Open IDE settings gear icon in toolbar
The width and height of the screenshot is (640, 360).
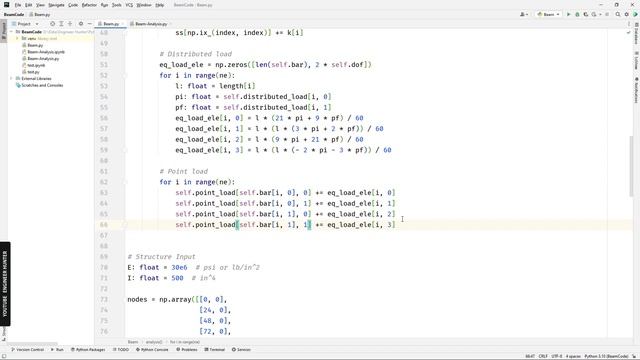click(x=627, y=14)
